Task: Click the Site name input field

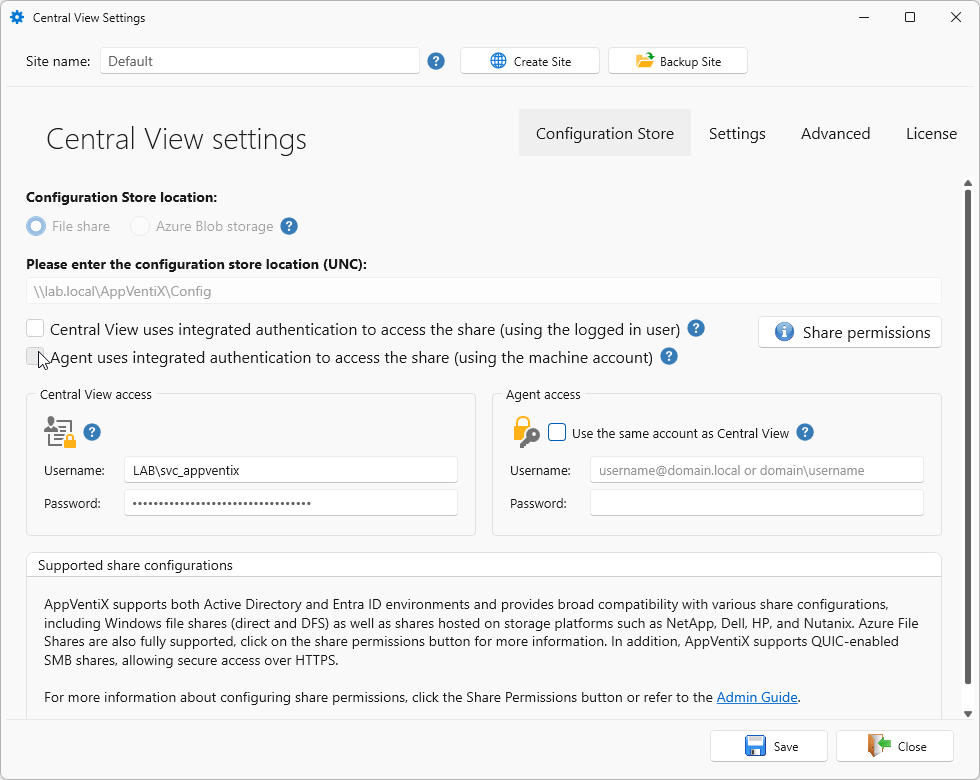Action: 260,61
